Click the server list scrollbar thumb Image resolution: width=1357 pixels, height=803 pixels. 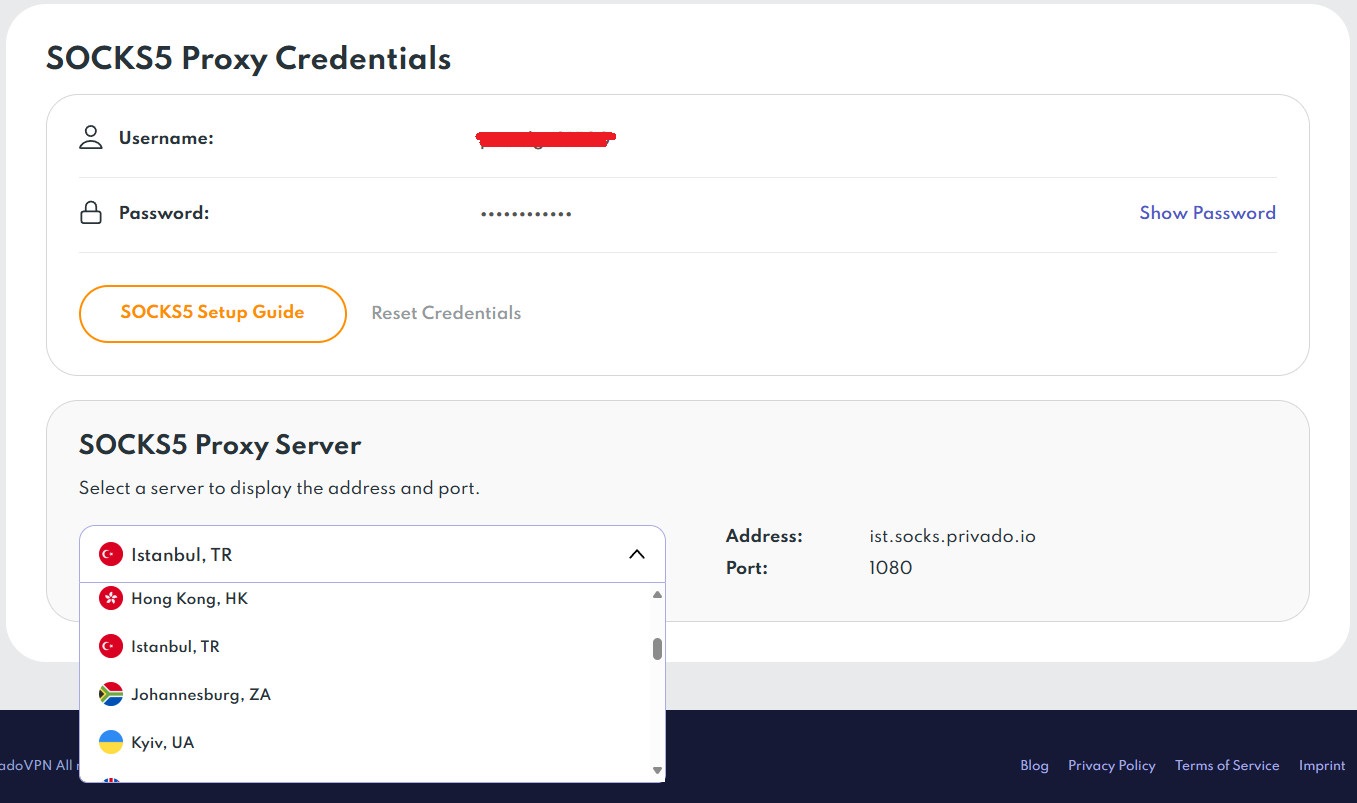(657, 649)
